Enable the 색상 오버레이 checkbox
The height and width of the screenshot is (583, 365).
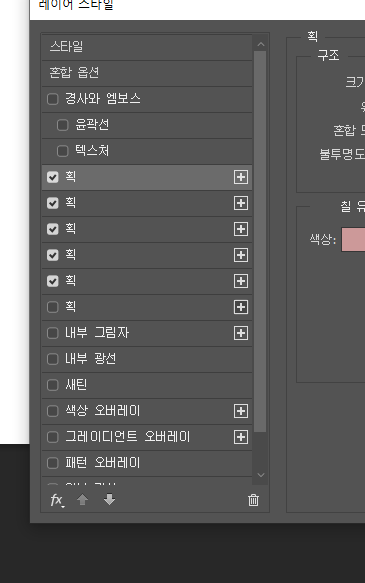(x=53, y=411)
